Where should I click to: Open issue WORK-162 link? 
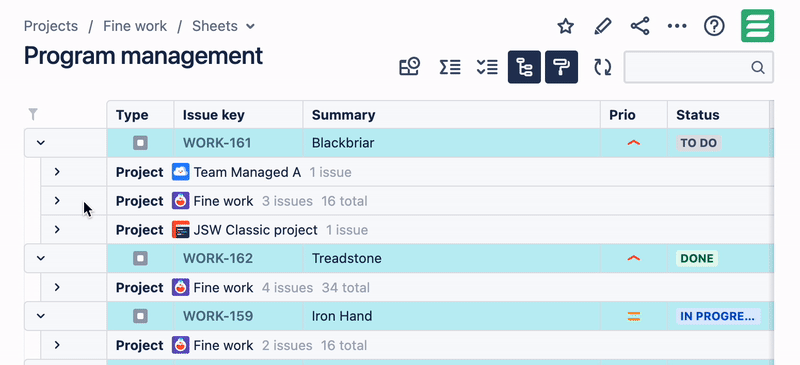(x=218, y=258)
